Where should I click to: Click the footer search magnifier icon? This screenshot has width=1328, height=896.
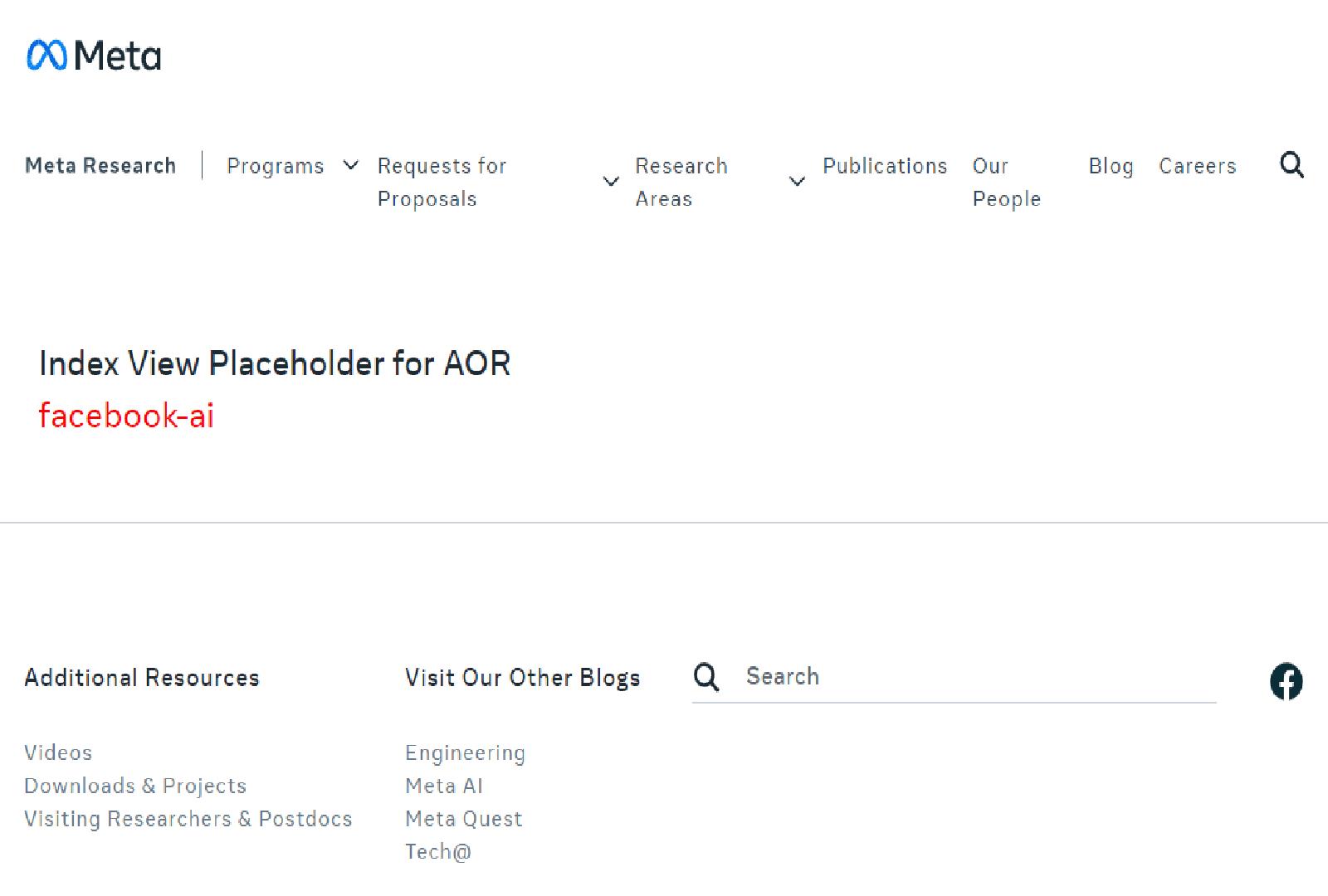point(706,677)
